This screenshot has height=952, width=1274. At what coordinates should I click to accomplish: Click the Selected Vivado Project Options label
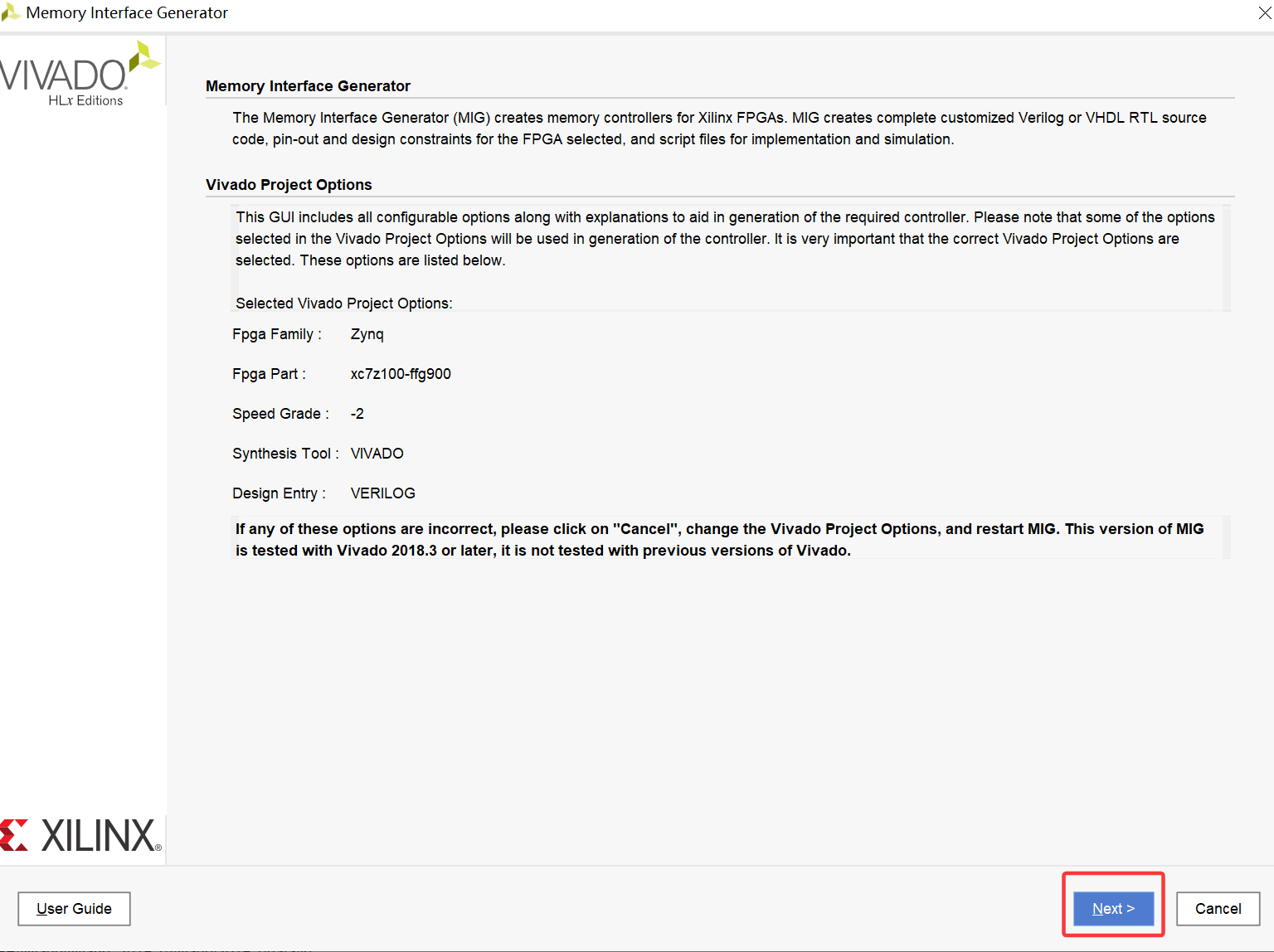click(344, 304)
